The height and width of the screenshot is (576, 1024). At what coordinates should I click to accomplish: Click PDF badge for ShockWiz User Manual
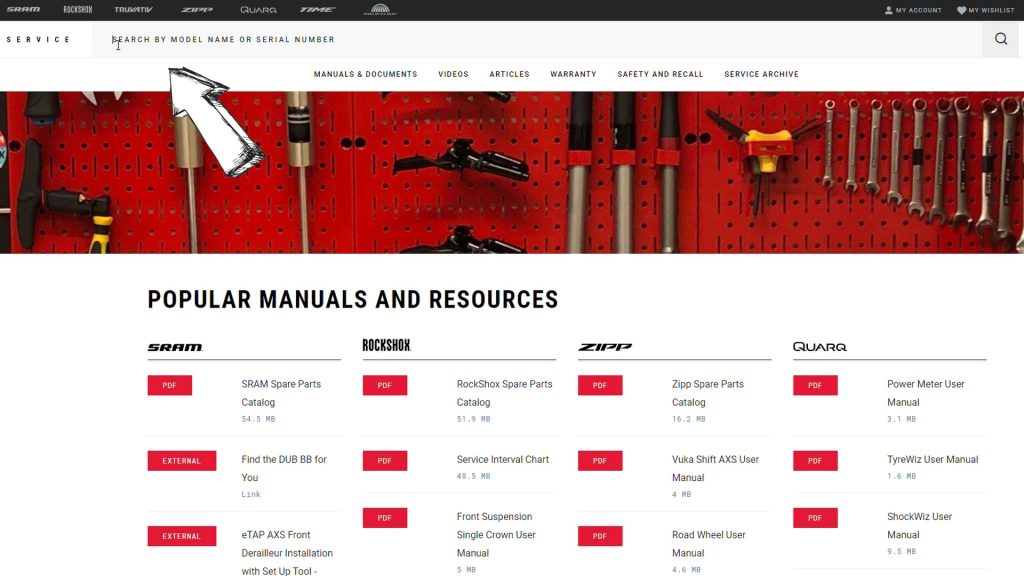pyautogui.click(x=815, y=518)
